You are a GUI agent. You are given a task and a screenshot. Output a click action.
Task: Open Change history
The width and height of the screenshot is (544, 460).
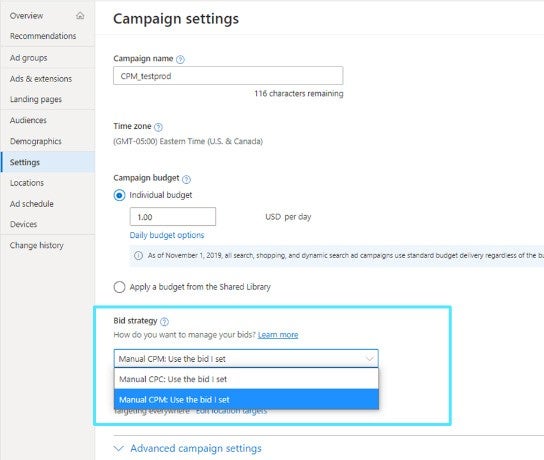click(x=36, y=245)
